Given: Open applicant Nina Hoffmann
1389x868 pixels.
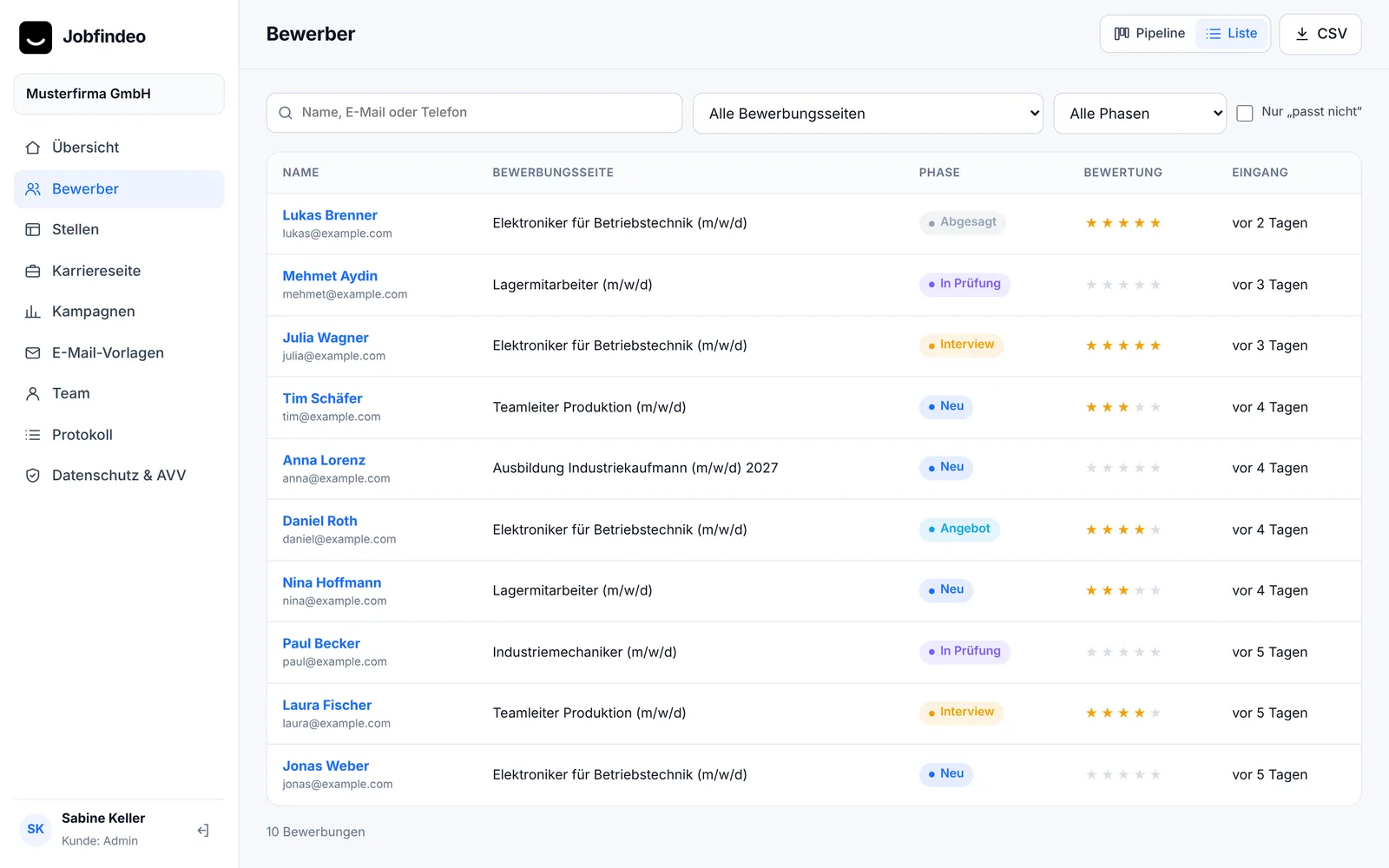Looking at the screenshot, I should [332, 582].
